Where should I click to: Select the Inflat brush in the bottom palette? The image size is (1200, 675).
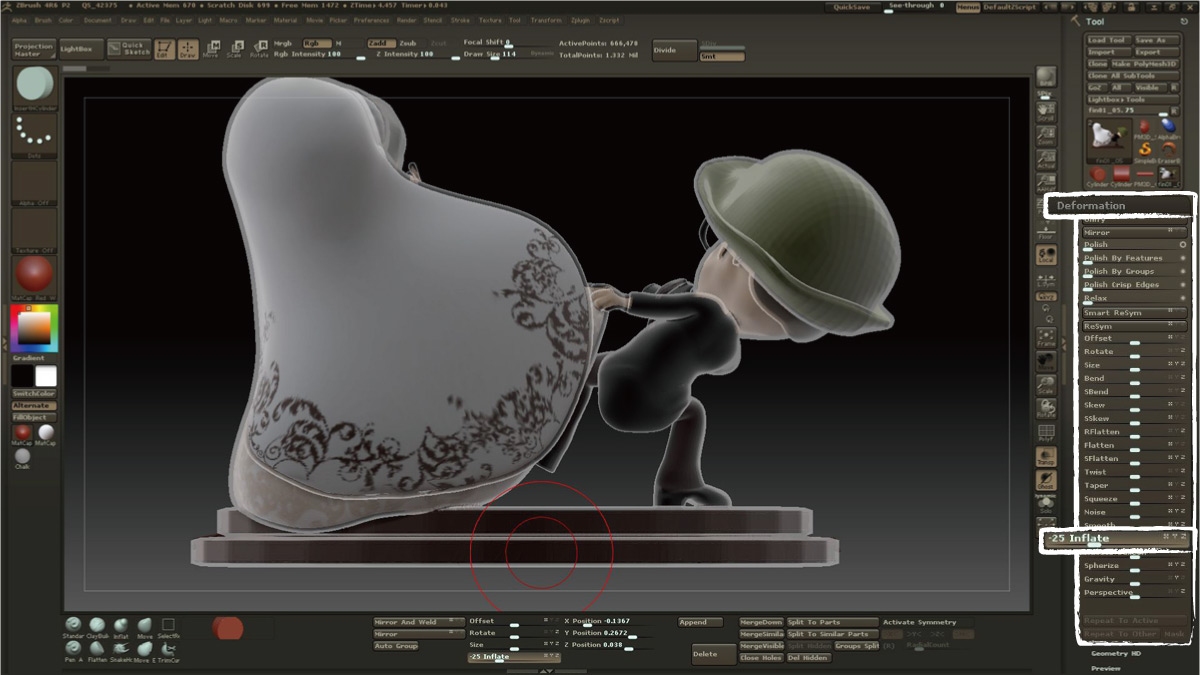pos(122,624)
